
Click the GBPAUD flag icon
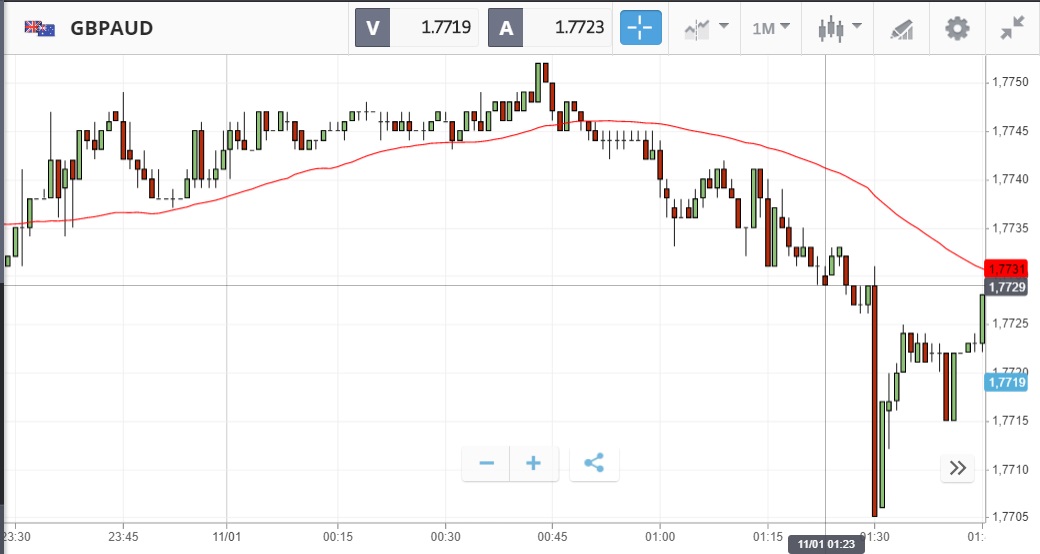(40, 28)
